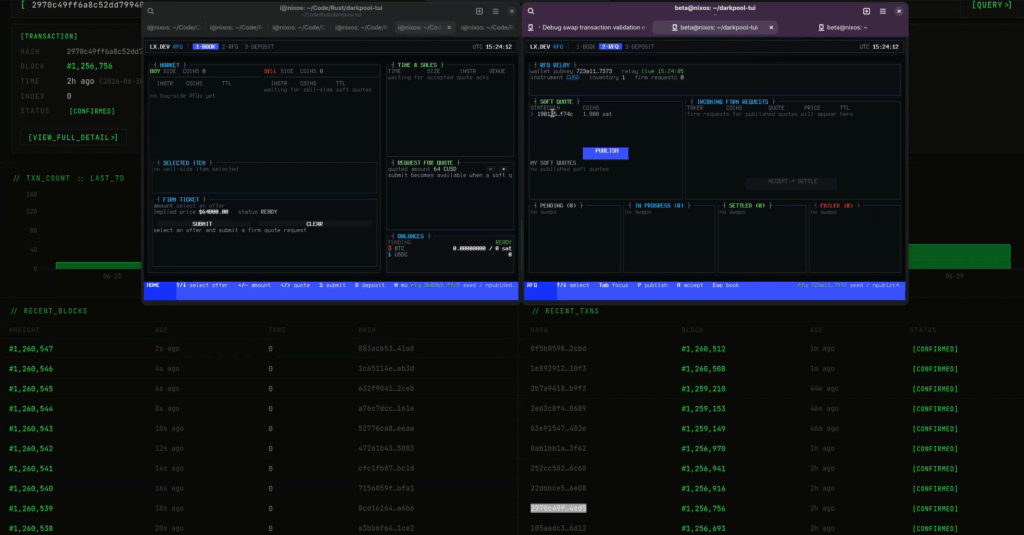This screenshot has width=1024, height=535.
Task: Click the ACCEPT + SETTLE button
Action: click(792, 182)
